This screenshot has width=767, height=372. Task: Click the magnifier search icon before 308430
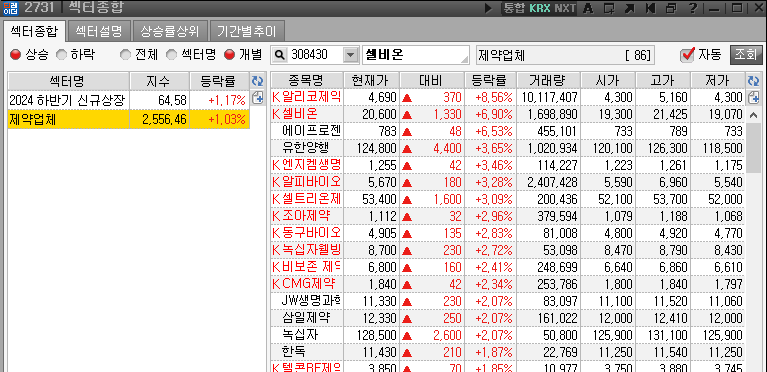pyautogui.click(x=279, y=55)
